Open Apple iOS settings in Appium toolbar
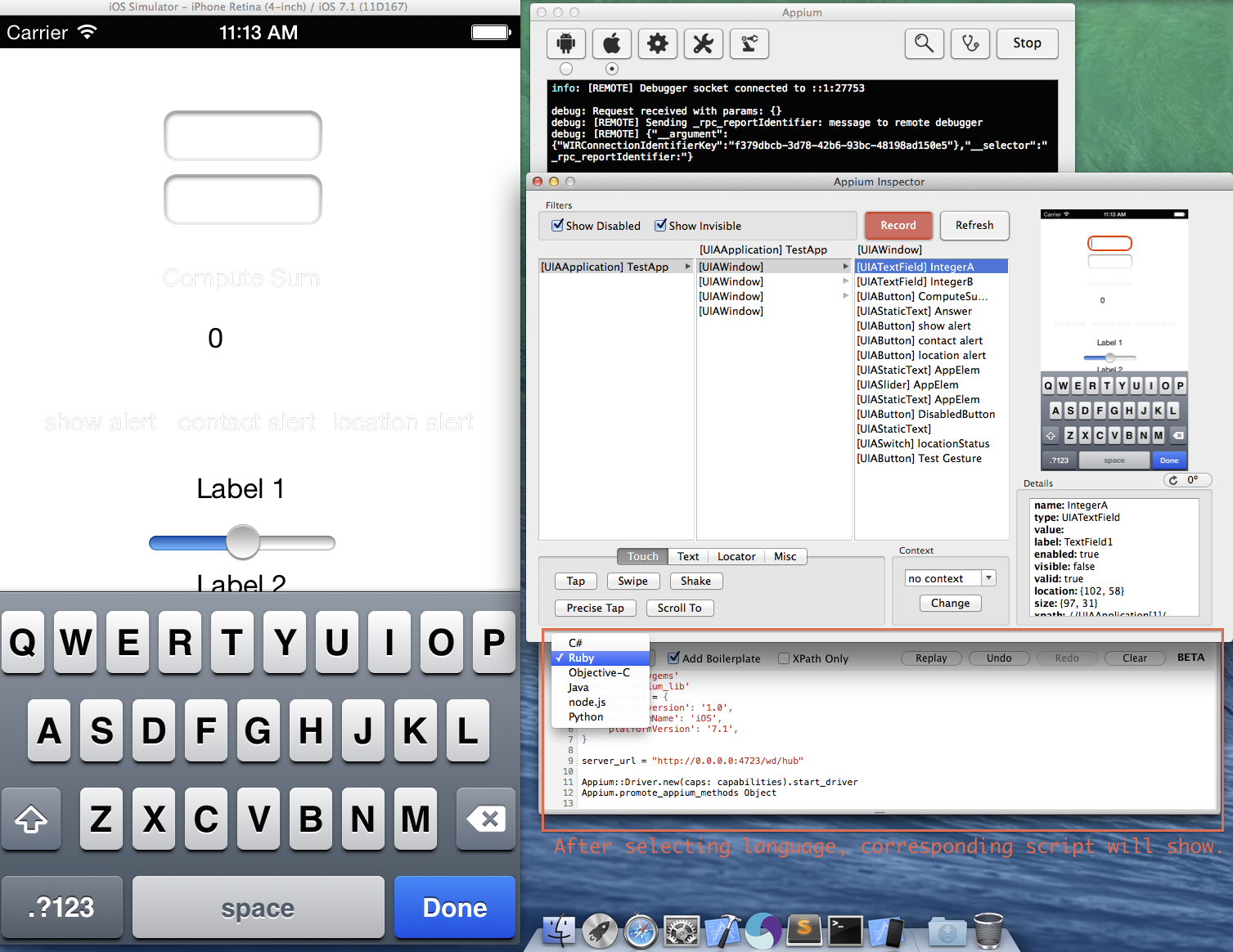Image resolution: width=1233 pixels, height=952 pixels. [612, 43]
